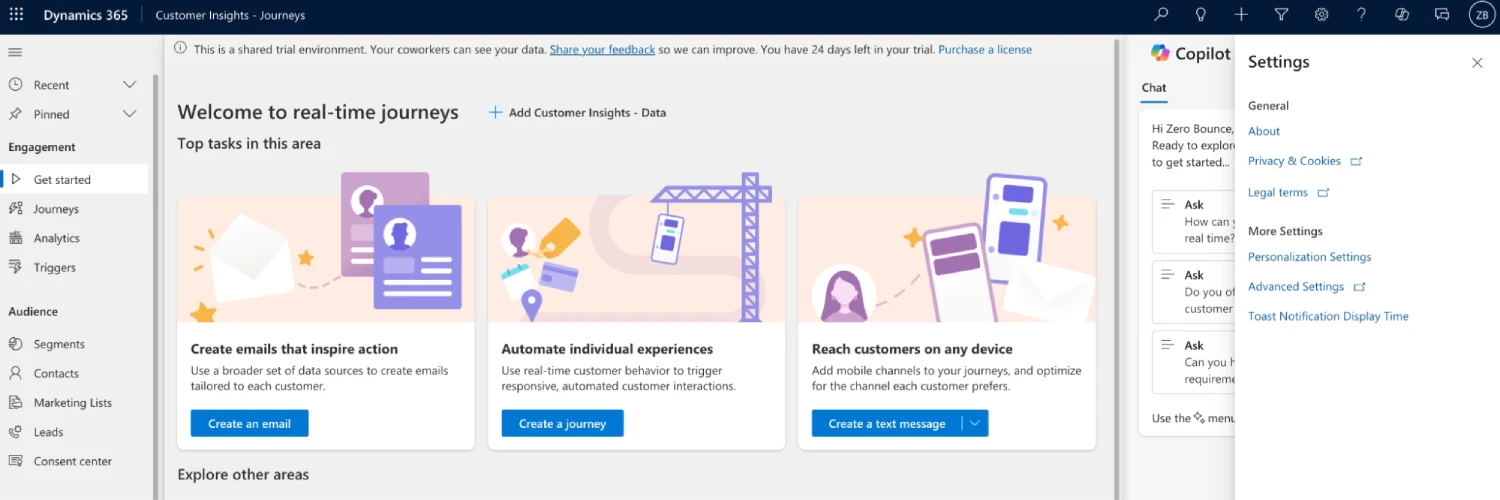Click the 'Reach customers on any device' title
The image size is (1500, 500).
tap(912, 349)
